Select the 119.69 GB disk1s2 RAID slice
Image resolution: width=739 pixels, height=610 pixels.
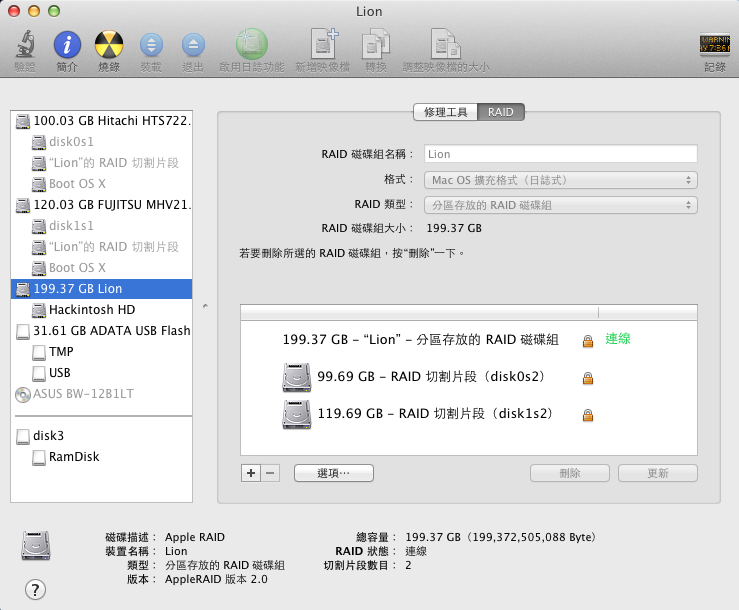pyautogui.click(x=468, y=414)
